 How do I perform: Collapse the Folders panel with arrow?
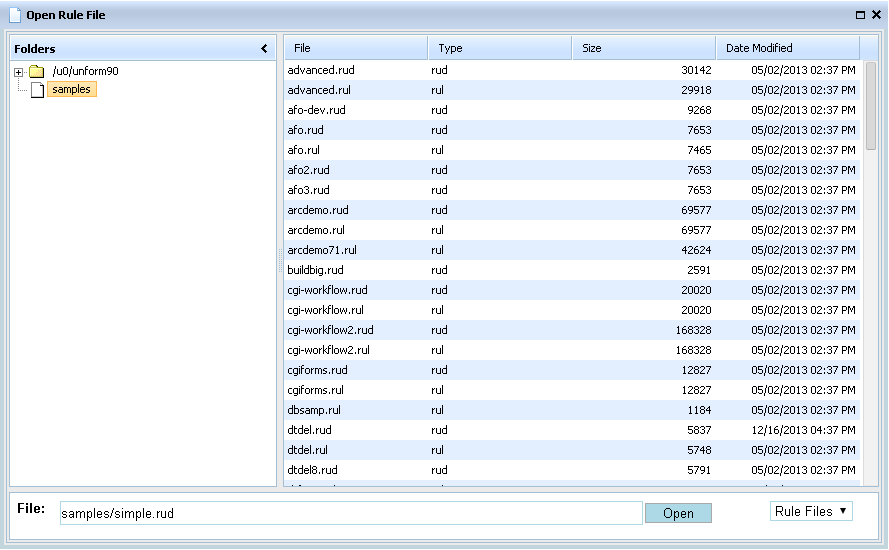click(264, 49)
